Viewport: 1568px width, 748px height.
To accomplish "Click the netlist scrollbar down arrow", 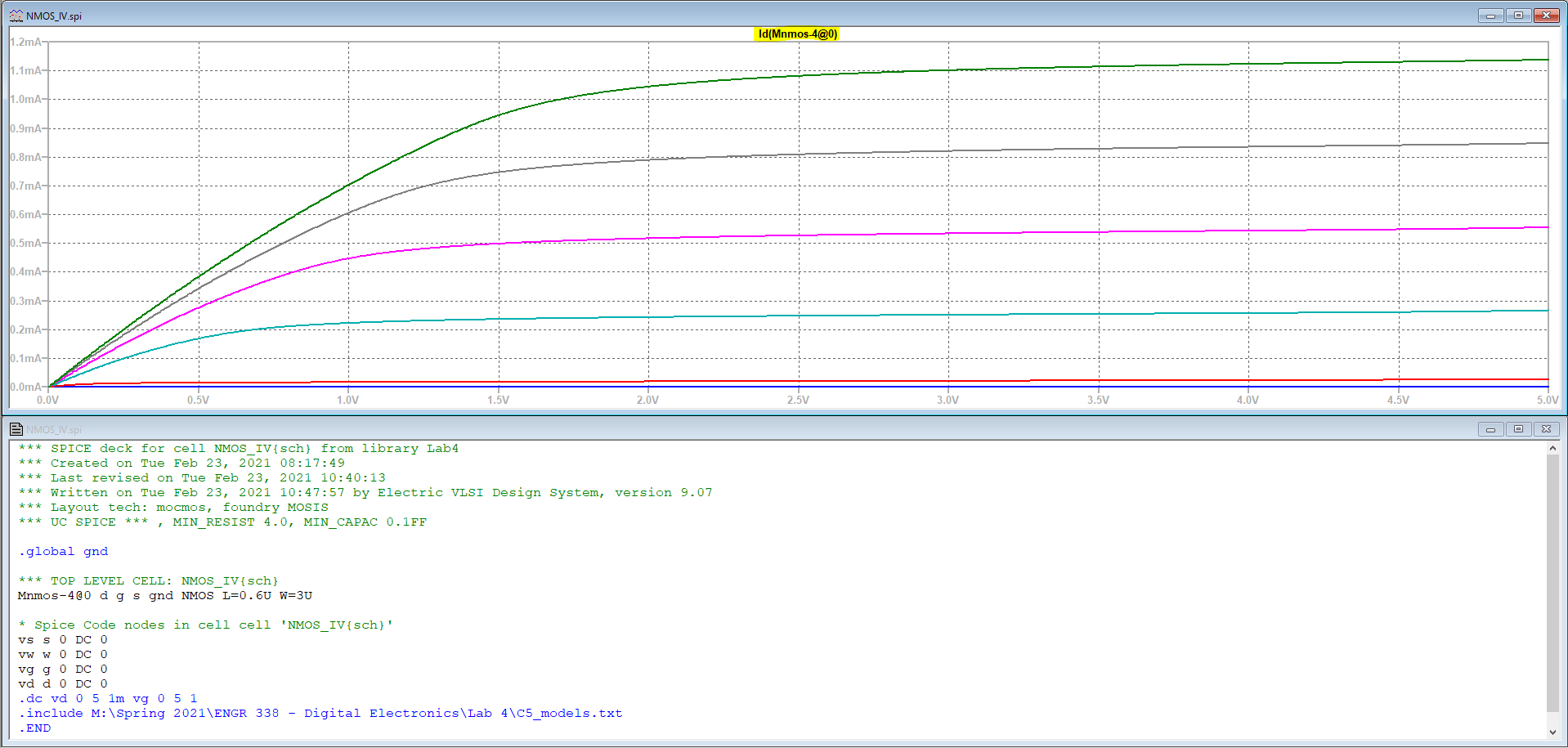I will (1552, 732).
